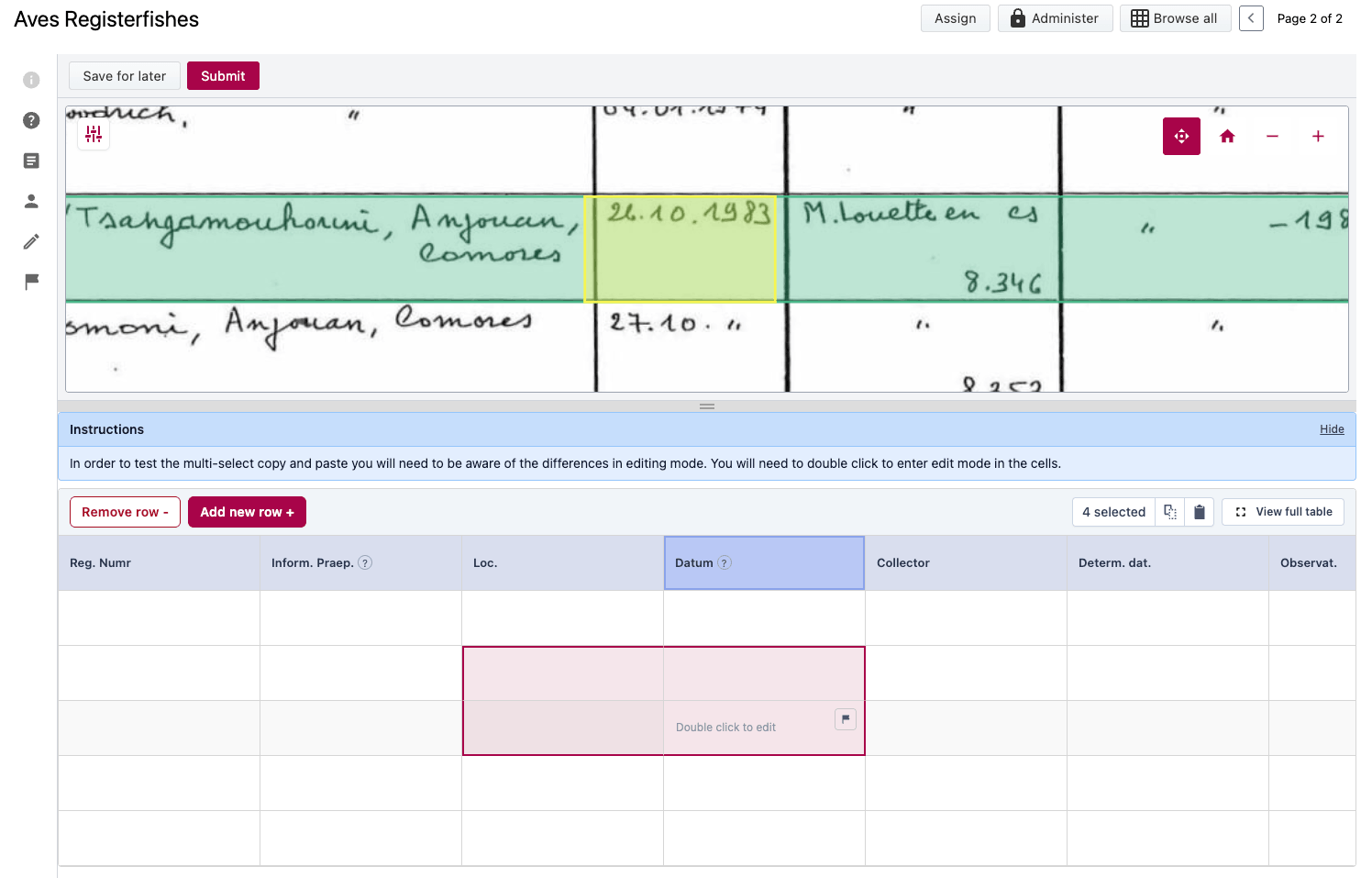
Task: Open the person sidebar icon
Action: coord(31,201)
